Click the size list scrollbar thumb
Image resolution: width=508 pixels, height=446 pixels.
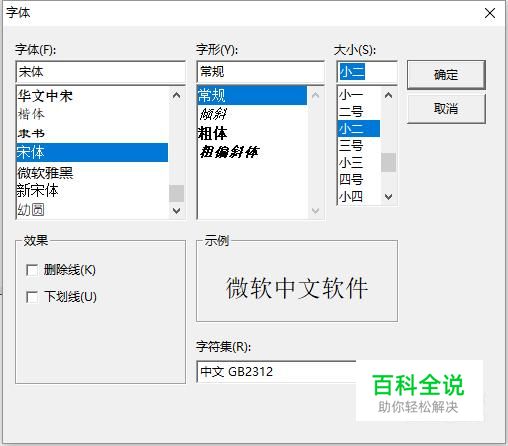tap(388, 163)
